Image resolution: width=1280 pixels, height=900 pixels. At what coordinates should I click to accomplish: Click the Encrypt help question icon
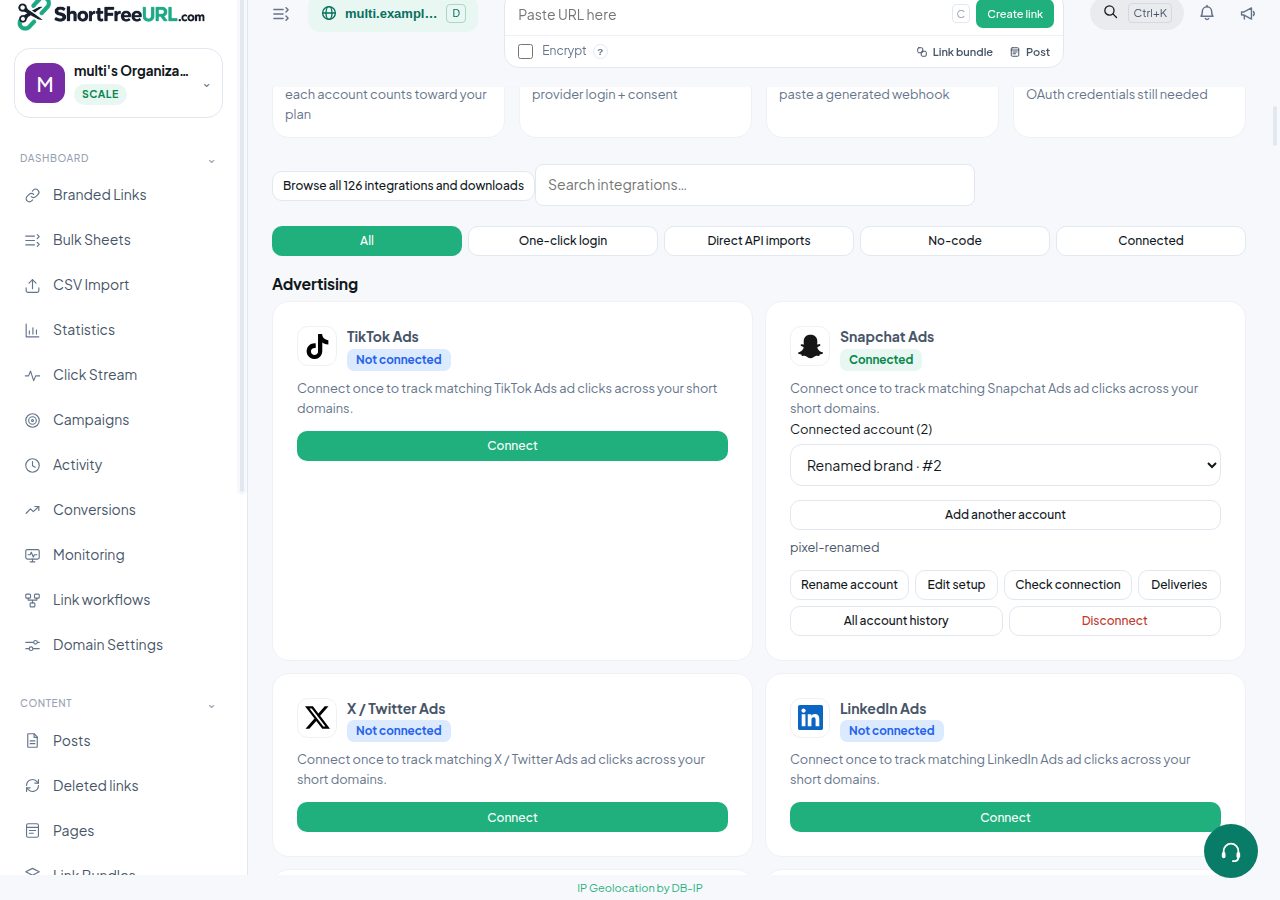600,52
